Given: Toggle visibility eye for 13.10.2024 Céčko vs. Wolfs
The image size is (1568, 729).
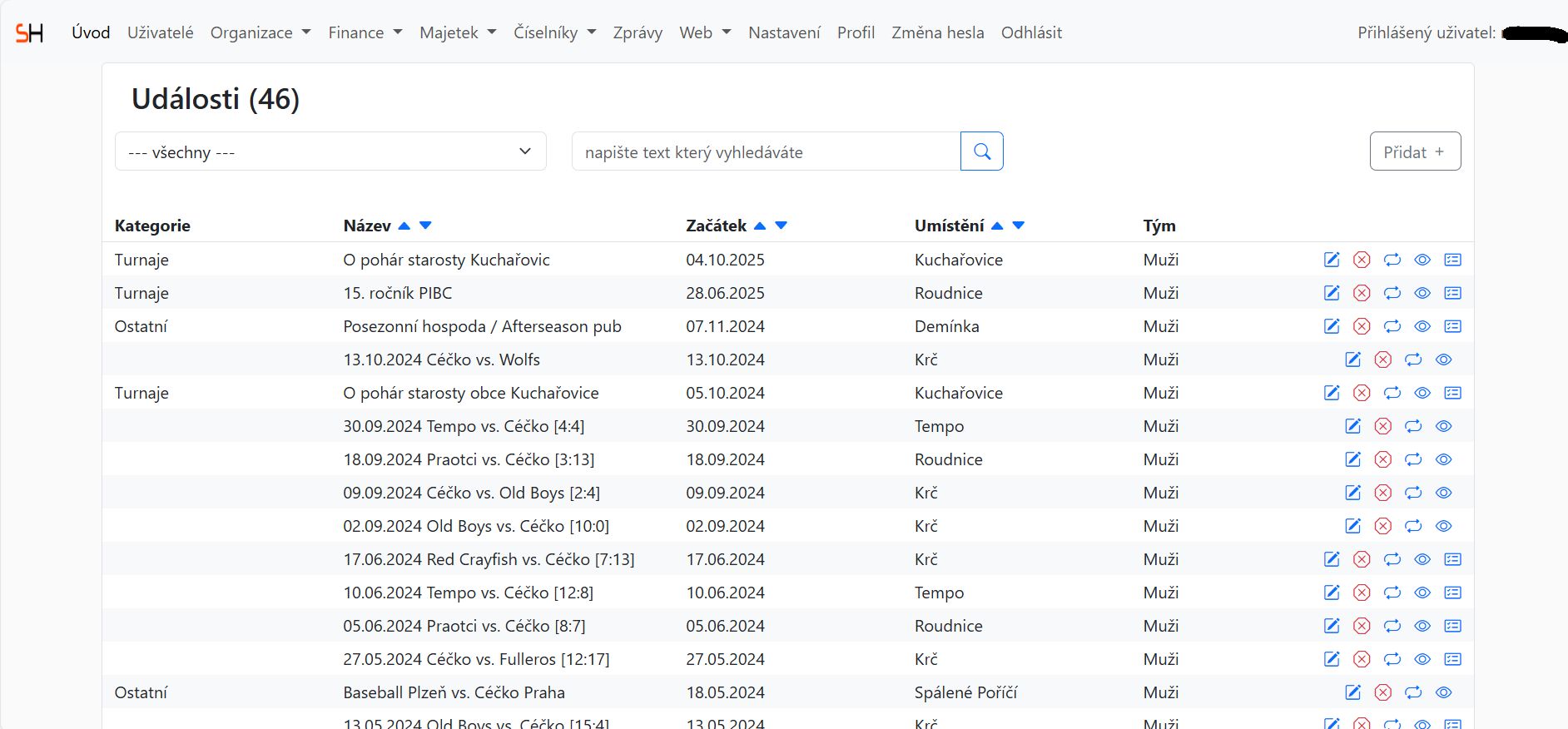Looking at the screenshot, I should tap(1443, 360).
